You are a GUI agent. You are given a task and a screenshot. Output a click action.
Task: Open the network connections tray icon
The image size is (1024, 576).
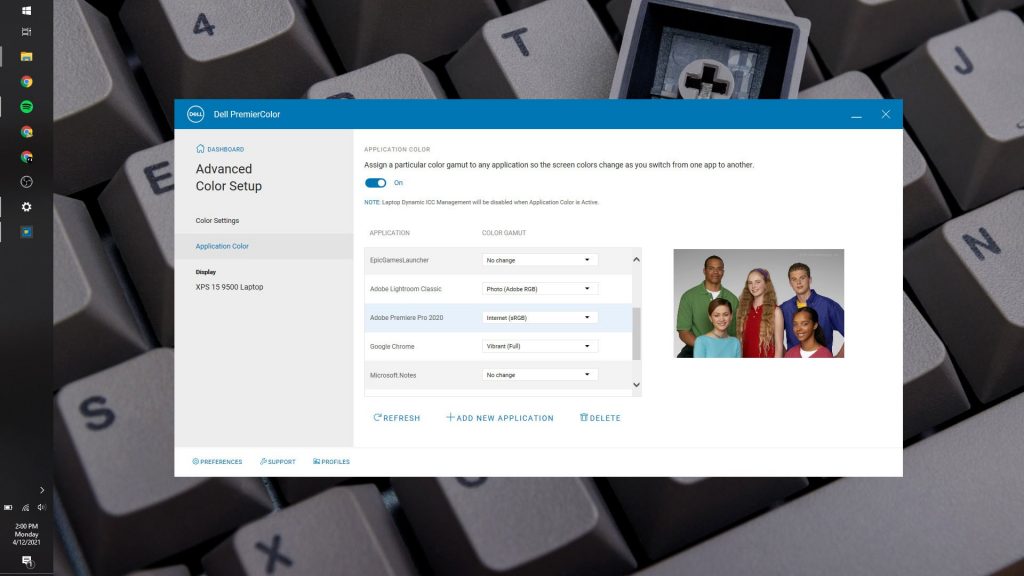(x=25, y=507)
